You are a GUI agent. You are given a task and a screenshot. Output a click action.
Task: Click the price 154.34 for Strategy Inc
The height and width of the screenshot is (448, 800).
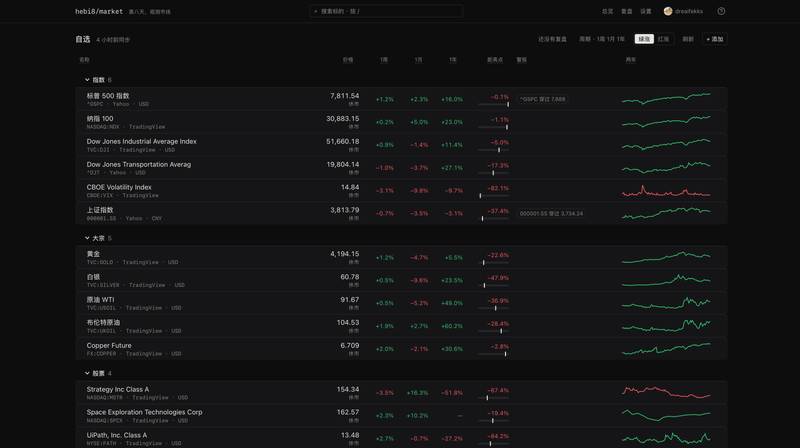coord(348,389)
